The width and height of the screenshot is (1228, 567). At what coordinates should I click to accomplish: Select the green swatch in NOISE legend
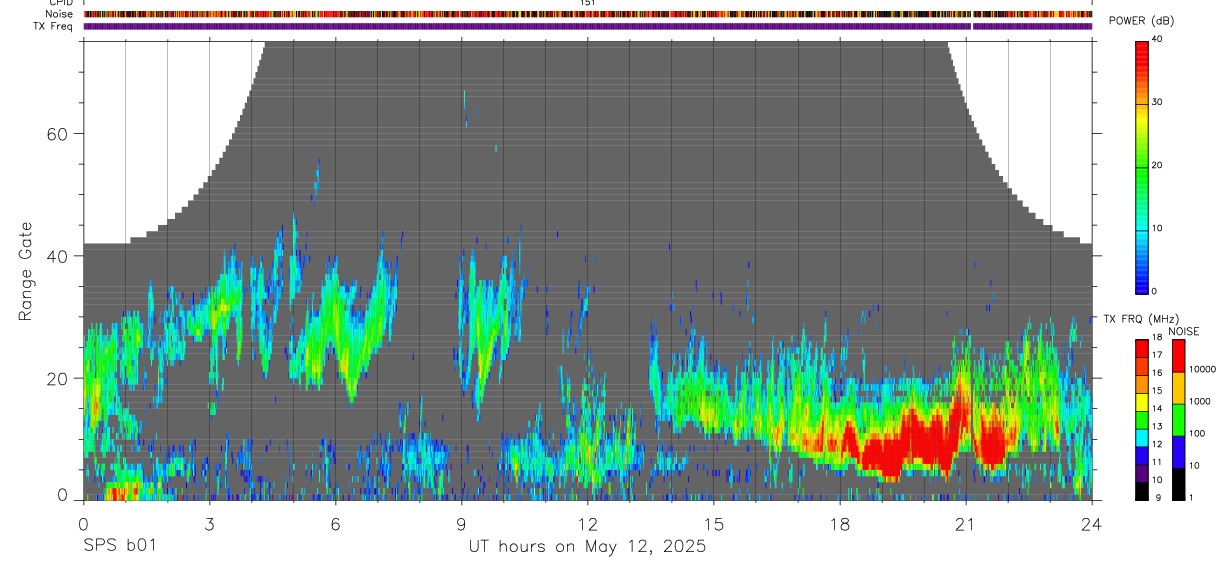pos(1178,420)
